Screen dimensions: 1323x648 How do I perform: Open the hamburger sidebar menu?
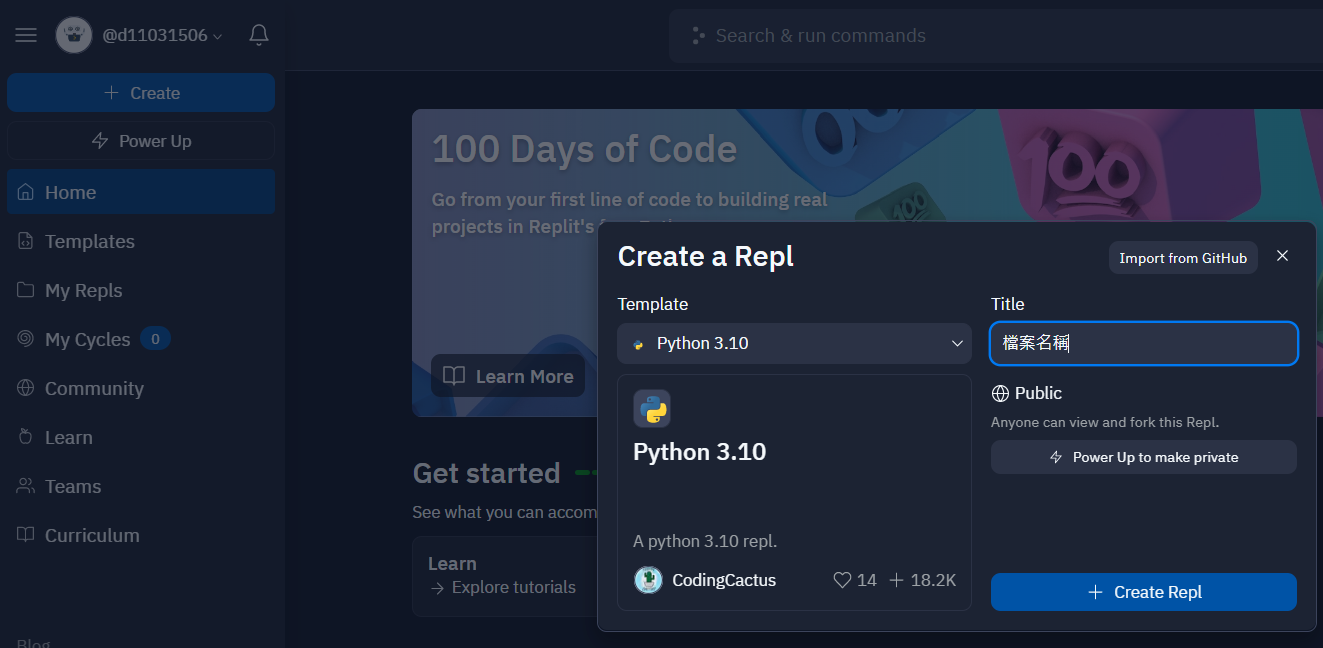point(26,35)
